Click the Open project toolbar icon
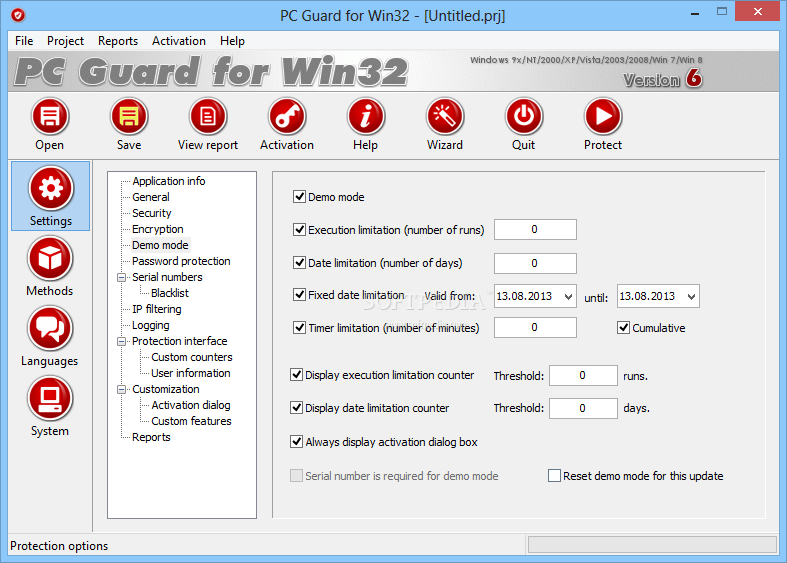 tap(50, 116)
